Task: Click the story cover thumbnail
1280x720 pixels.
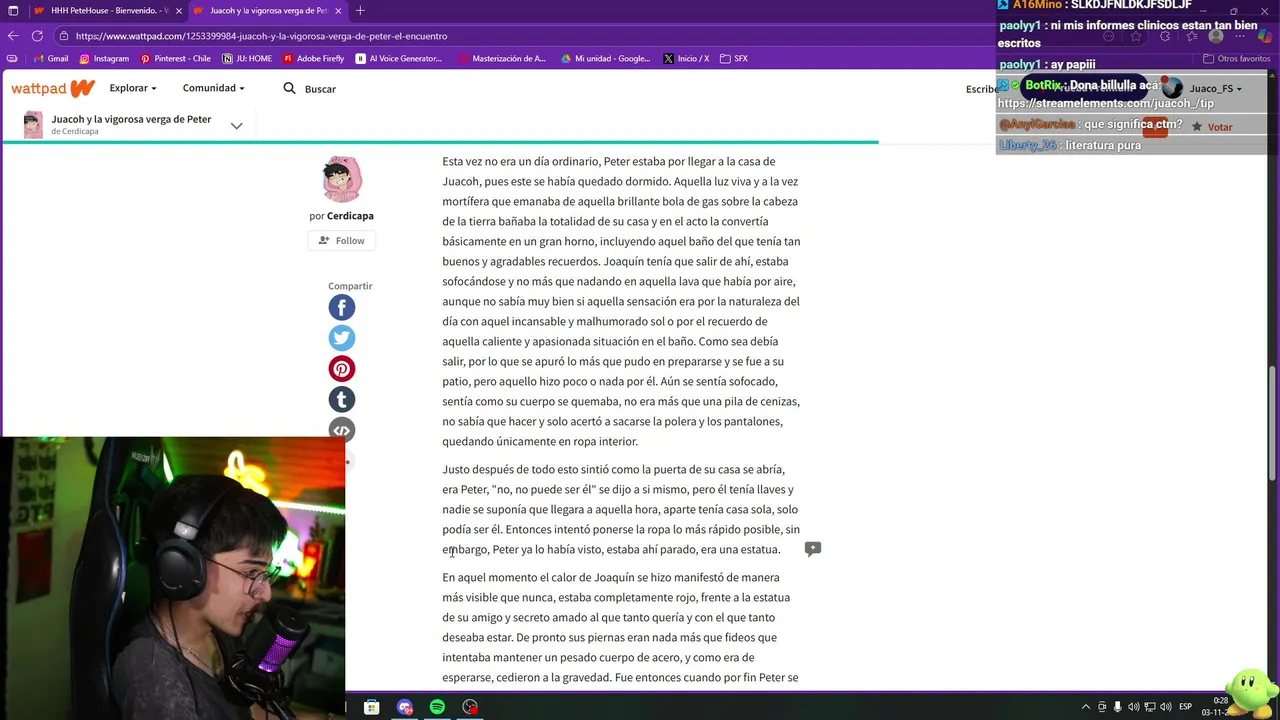Action: click(x=33, y=124)
